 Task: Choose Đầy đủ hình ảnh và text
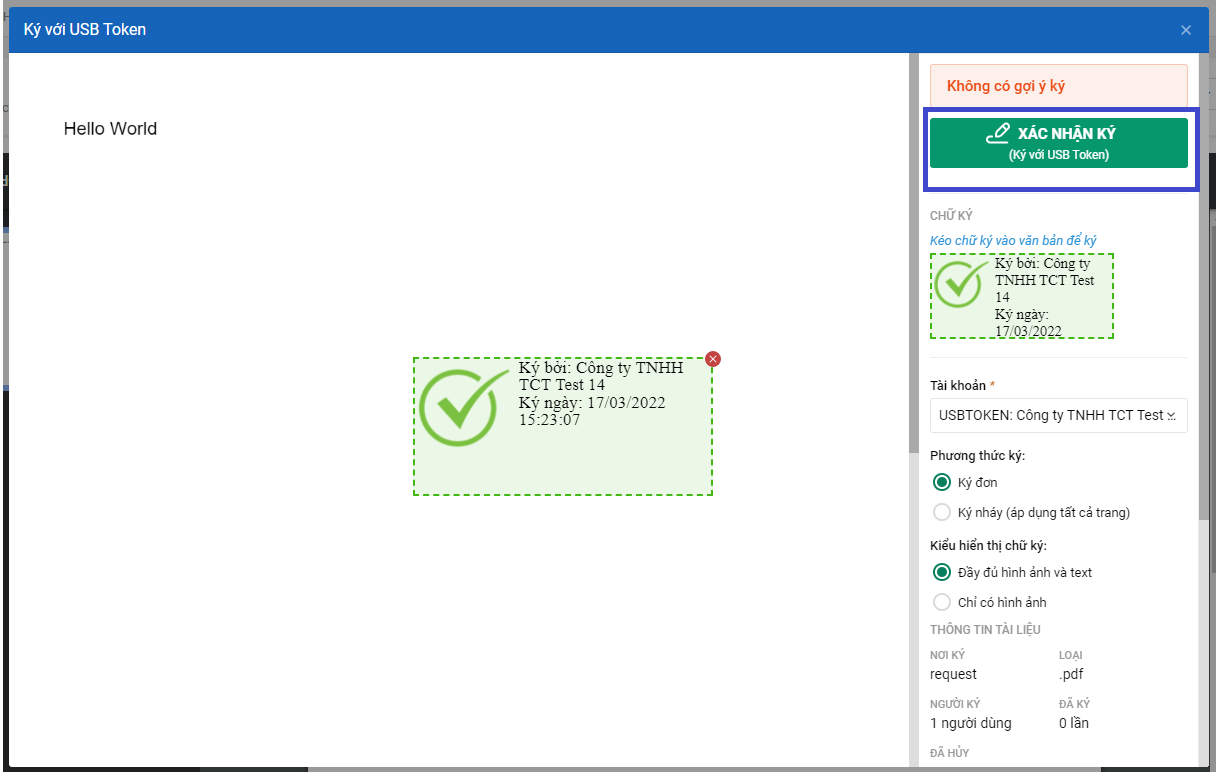941,572
